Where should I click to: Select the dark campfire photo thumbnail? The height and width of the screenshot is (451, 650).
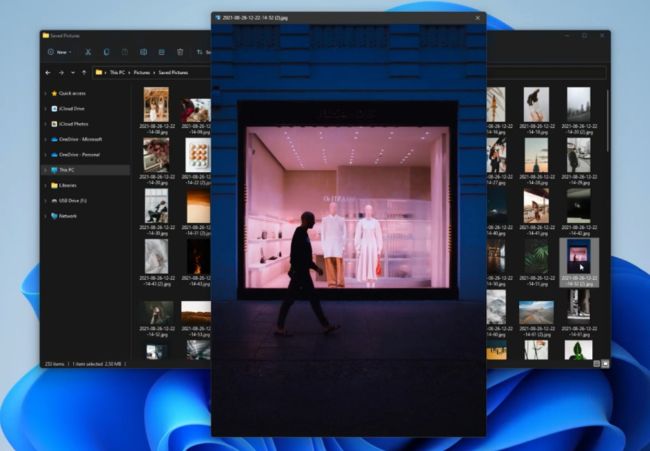click(198, 257)
